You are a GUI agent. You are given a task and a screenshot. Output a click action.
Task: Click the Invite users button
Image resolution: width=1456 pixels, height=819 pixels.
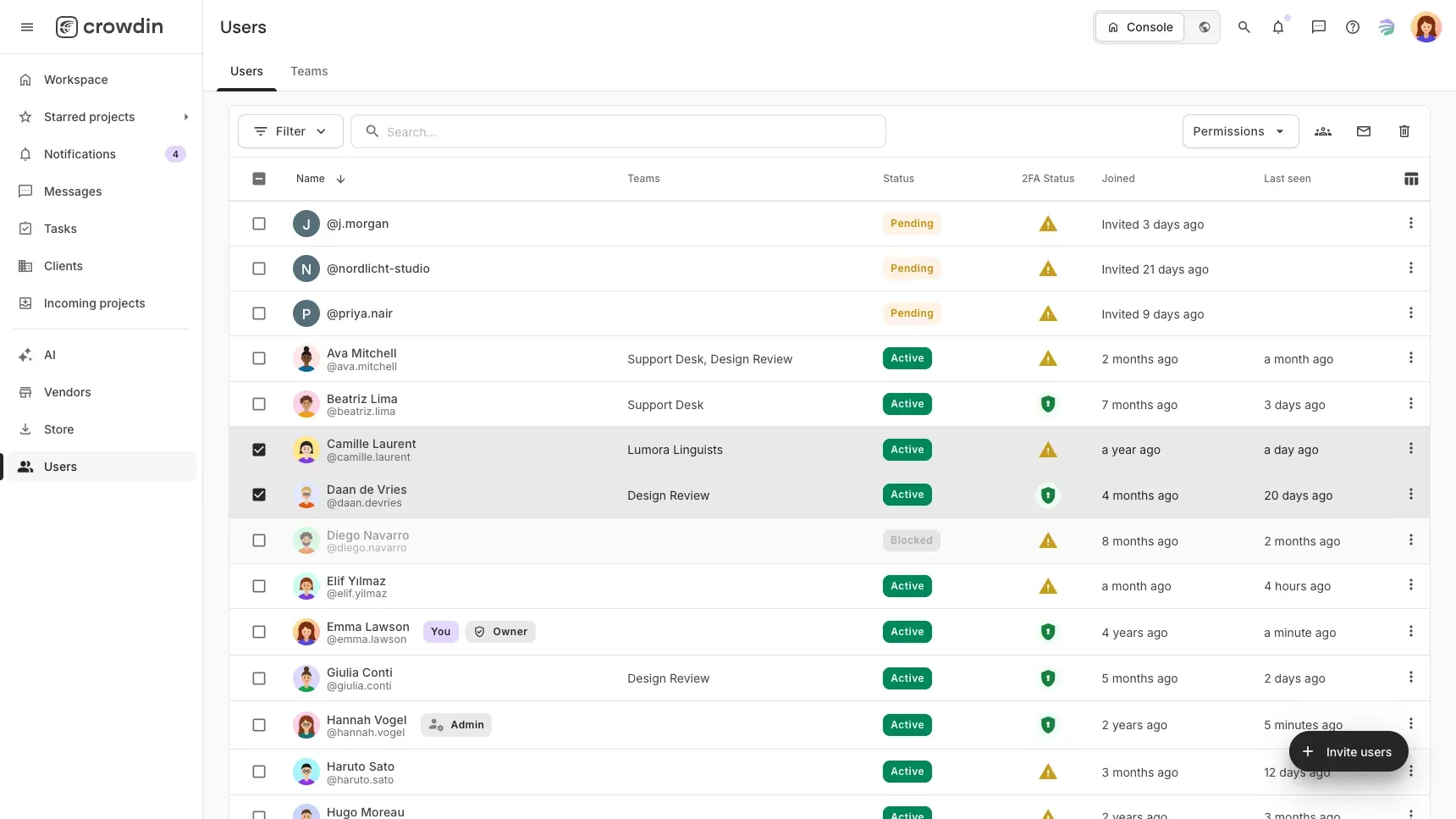1348,752
